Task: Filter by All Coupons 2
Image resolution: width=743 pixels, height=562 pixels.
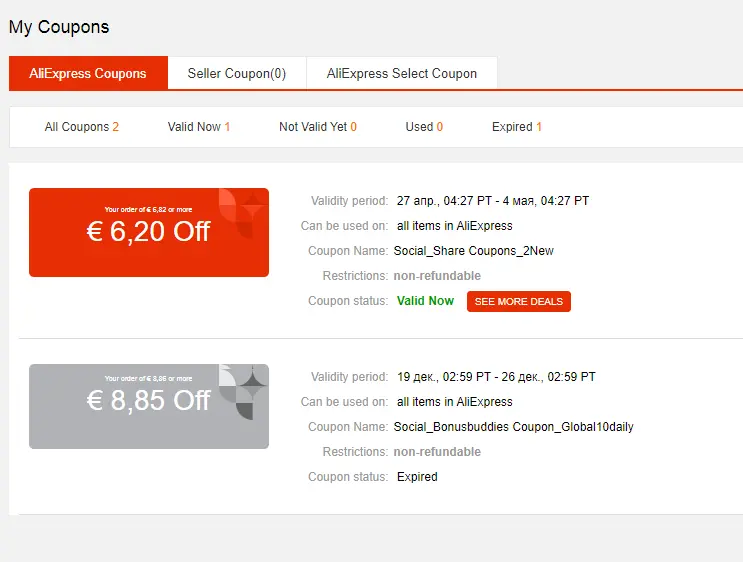Action: 82,127
